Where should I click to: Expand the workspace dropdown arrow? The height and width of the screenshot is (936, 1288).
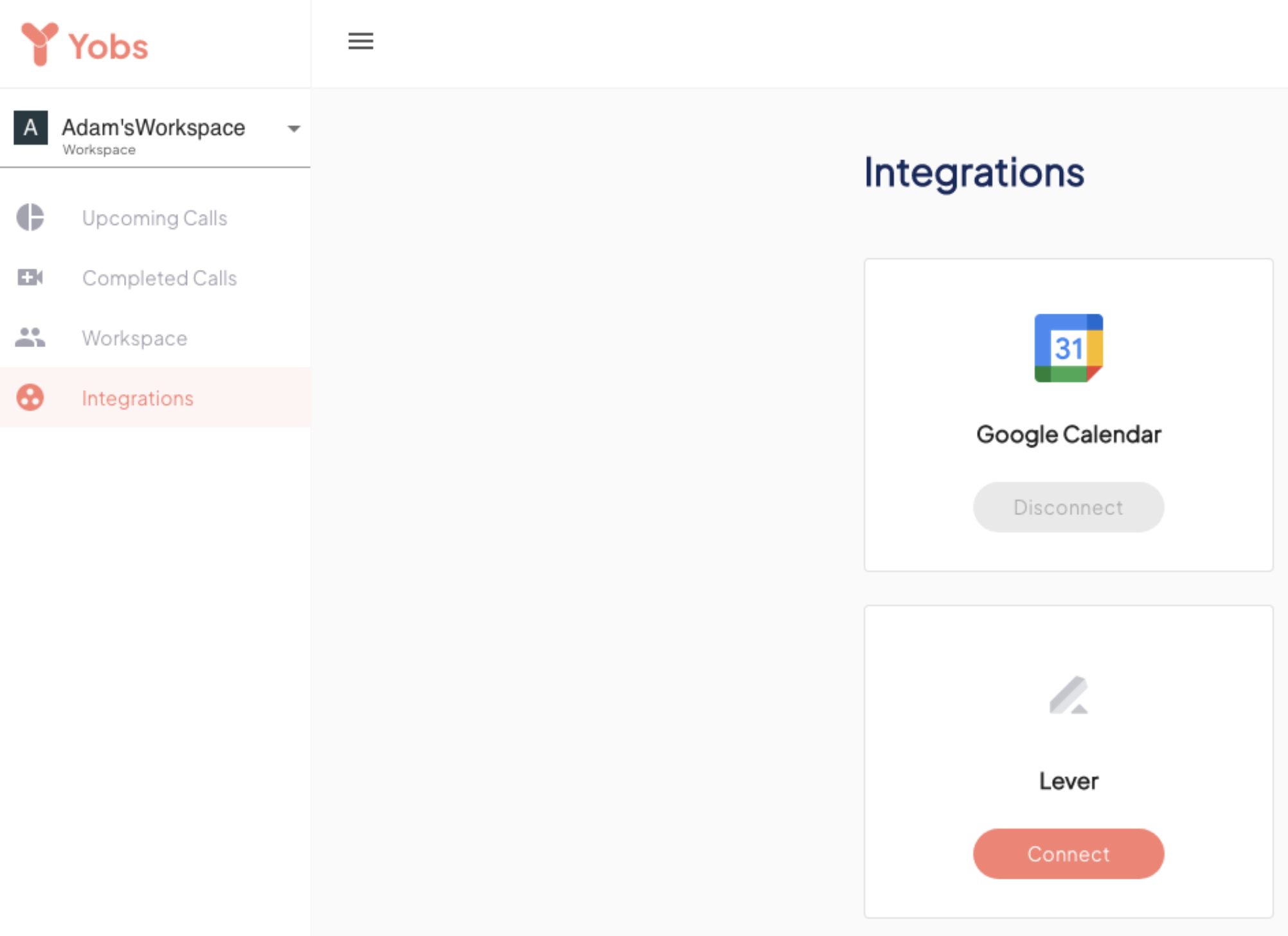[294, 129]
